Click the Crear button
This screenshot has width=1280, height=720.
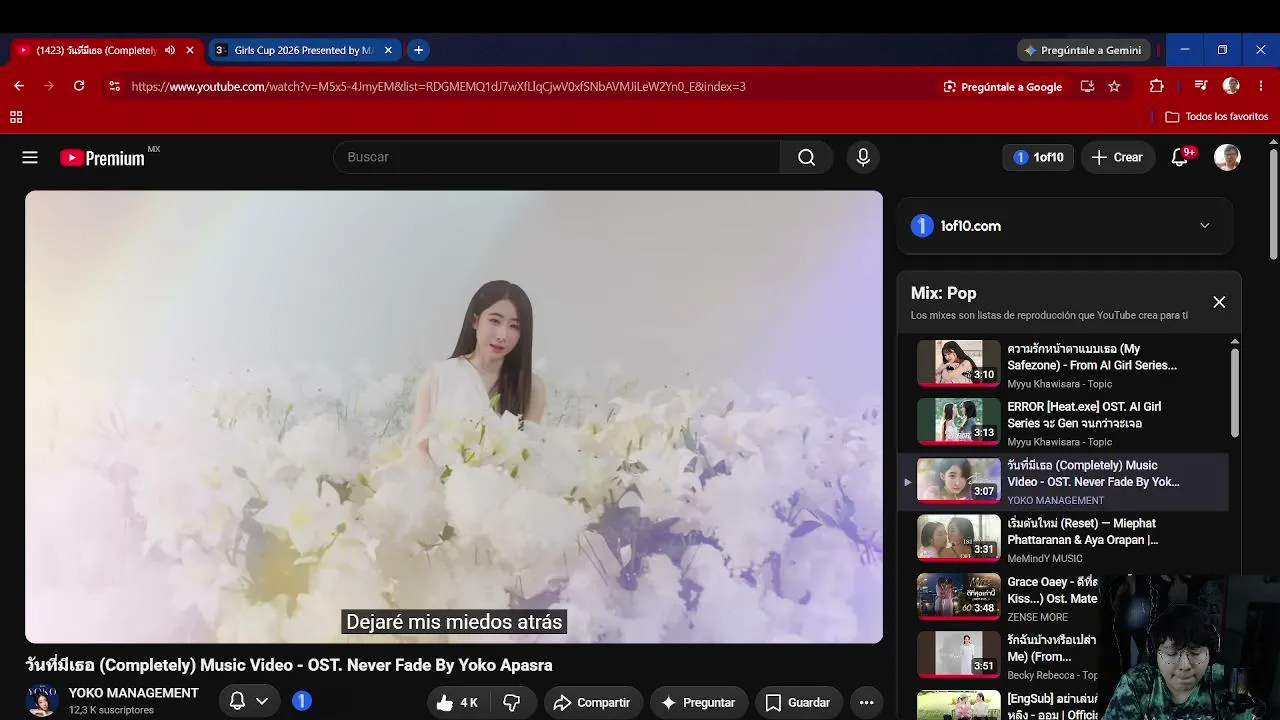[1117, 157]
